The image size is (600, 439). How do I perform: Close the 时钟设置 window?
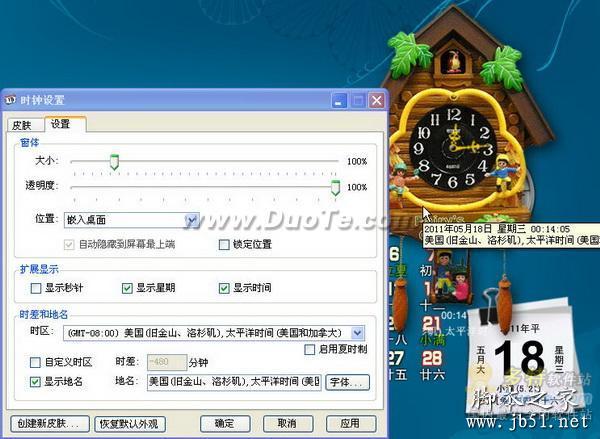pos(377,101)
